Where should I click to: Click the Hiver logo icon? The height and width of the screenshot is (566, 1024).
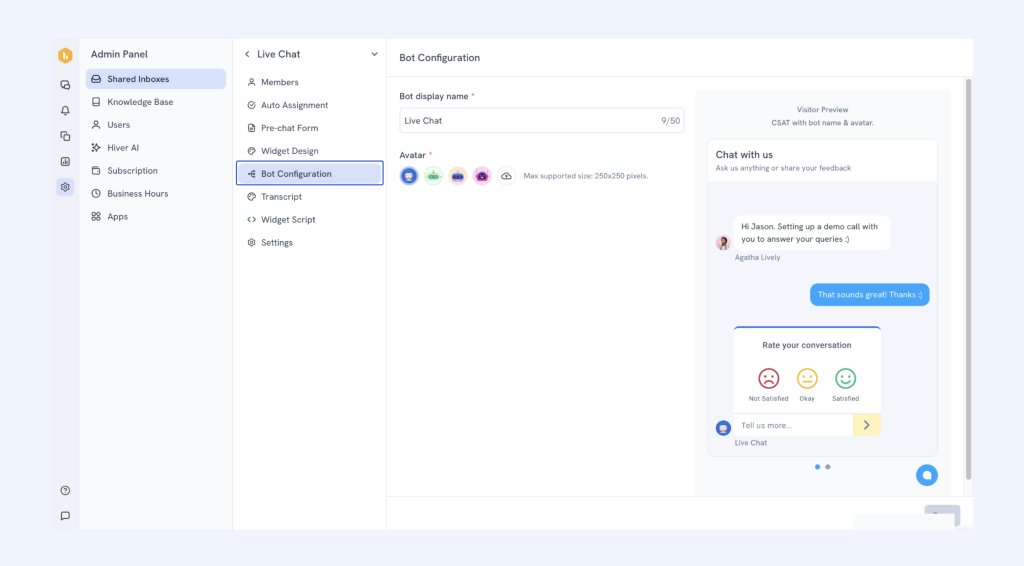[65, 56]
